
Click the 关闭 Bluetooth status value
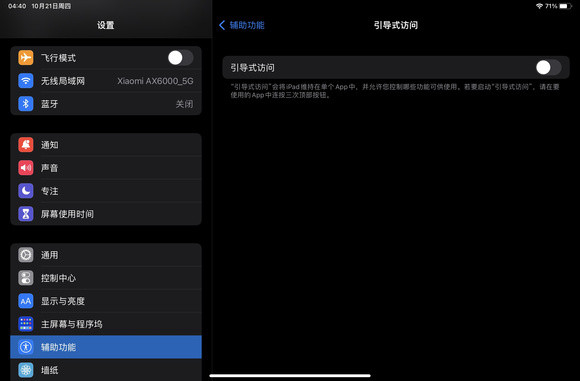click(x=185, y=104)
